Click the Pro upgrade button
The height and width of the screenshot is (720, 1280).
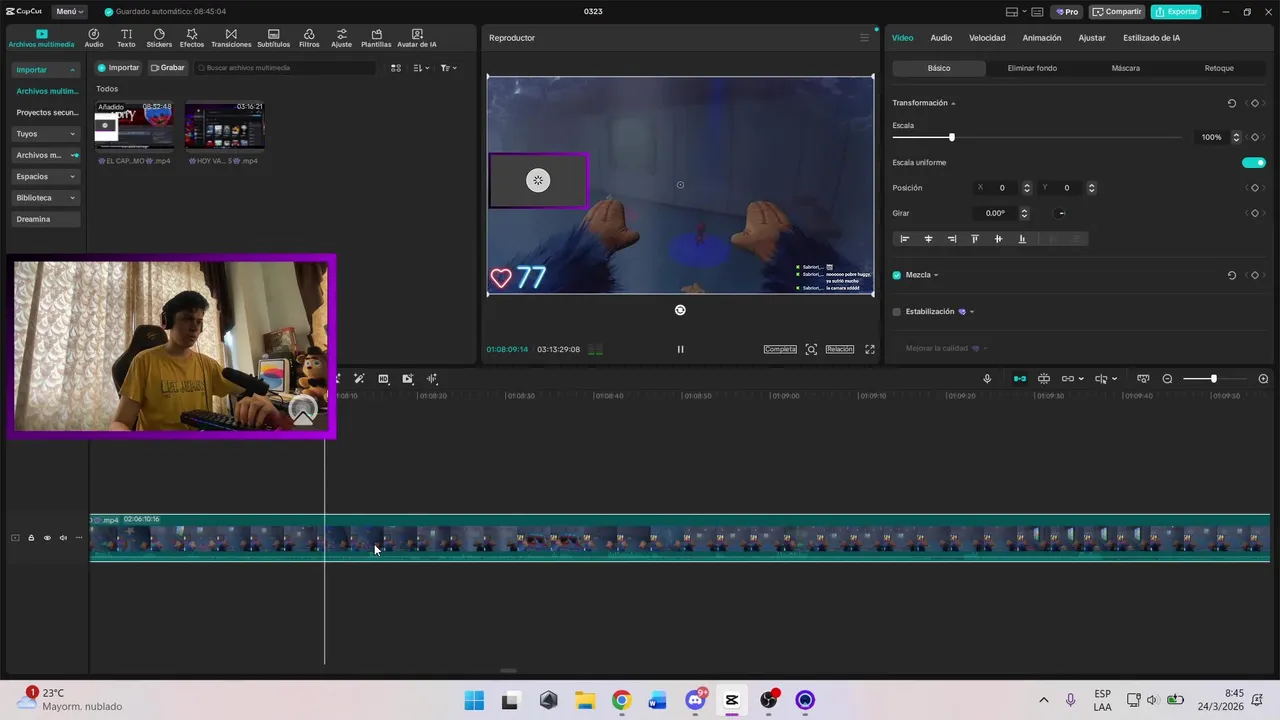[1067, 12]
